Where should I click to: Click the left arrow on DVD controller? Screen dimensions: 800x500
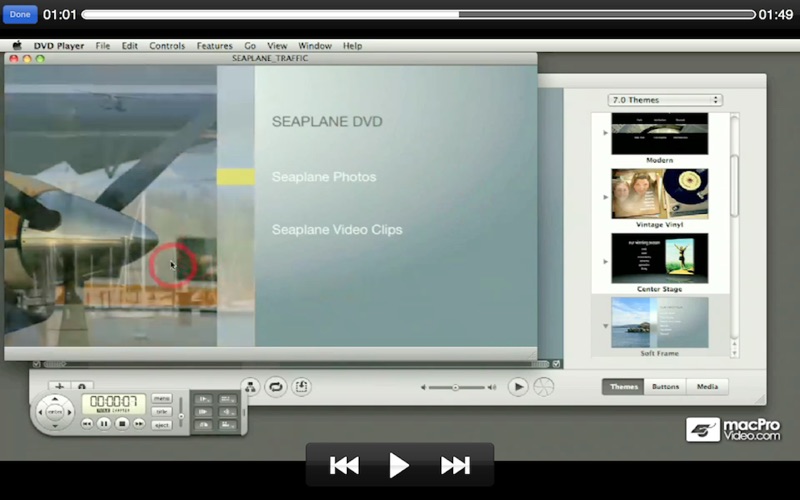tap(40, 412)
